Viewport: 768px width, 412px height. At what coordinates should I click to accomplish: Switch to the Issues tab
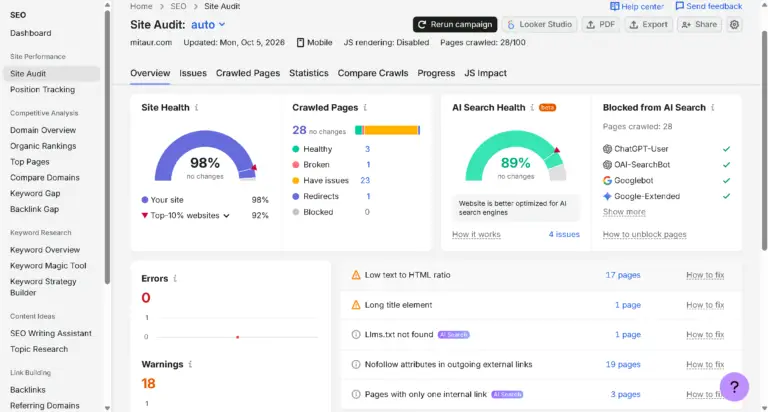[x=193, y=73]
